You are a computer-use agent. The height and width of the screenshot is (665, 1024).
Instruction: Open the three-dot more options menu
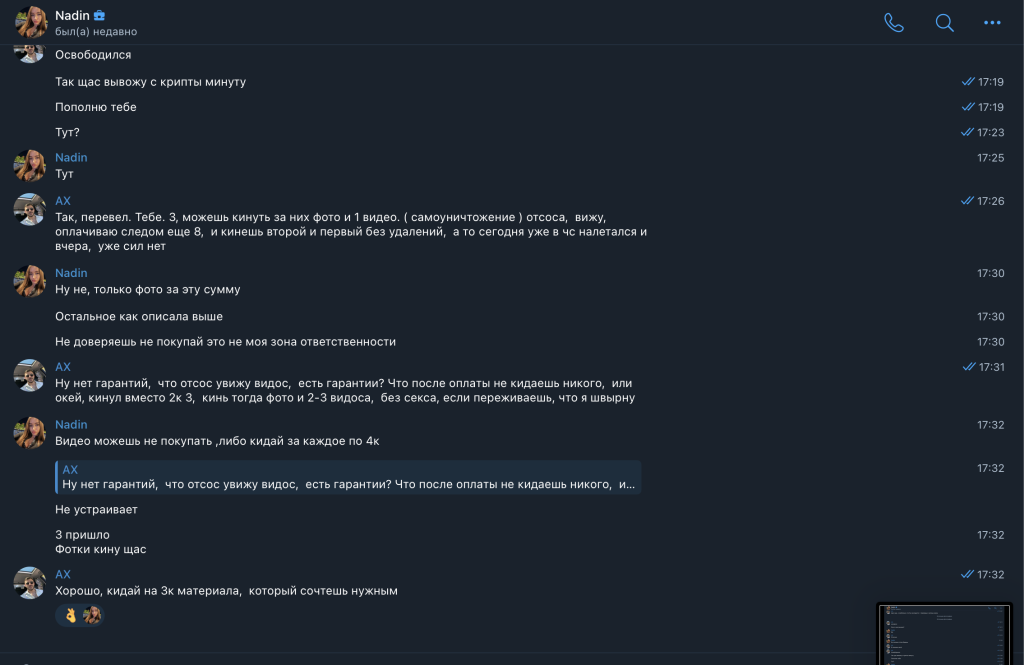992,23
